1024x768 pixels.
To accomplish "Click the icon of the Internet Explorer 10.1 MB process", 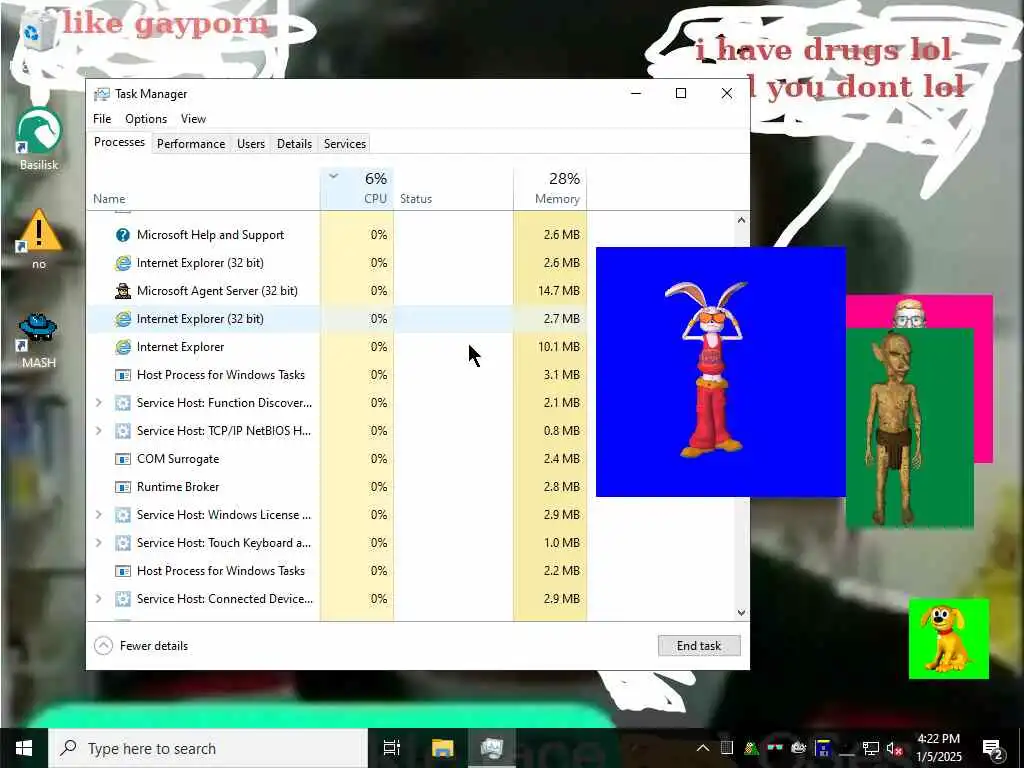I will click(x=122, y=347).
